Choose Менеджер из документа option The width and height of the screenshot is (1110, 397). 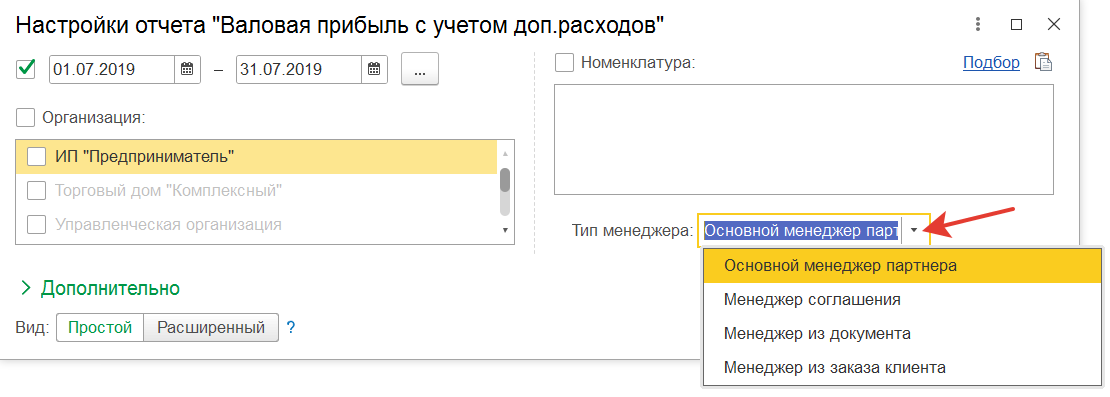tap(903, 333)
